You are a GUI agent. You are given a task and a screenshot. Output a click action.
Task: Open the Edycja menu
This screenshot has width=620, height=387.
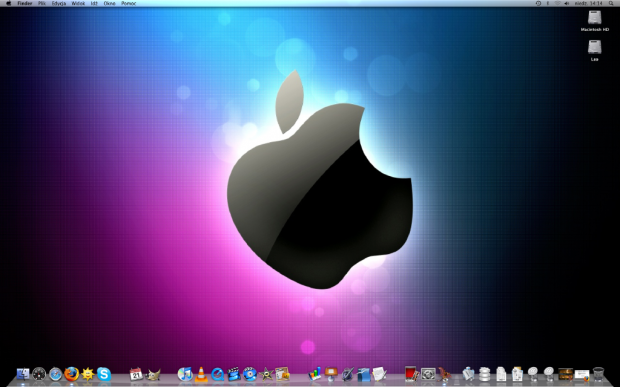(x=59, y=3)
